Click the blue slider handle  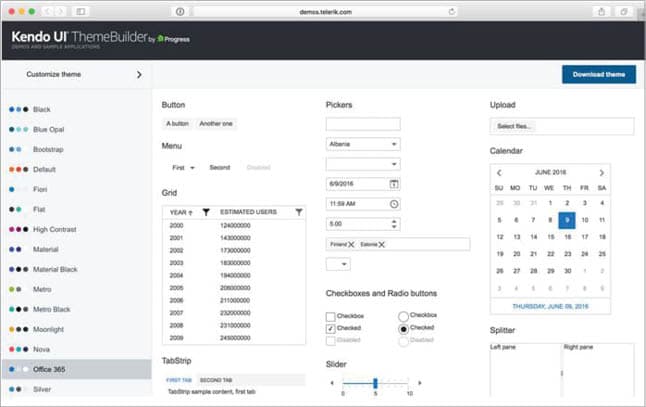coord(375,383)
